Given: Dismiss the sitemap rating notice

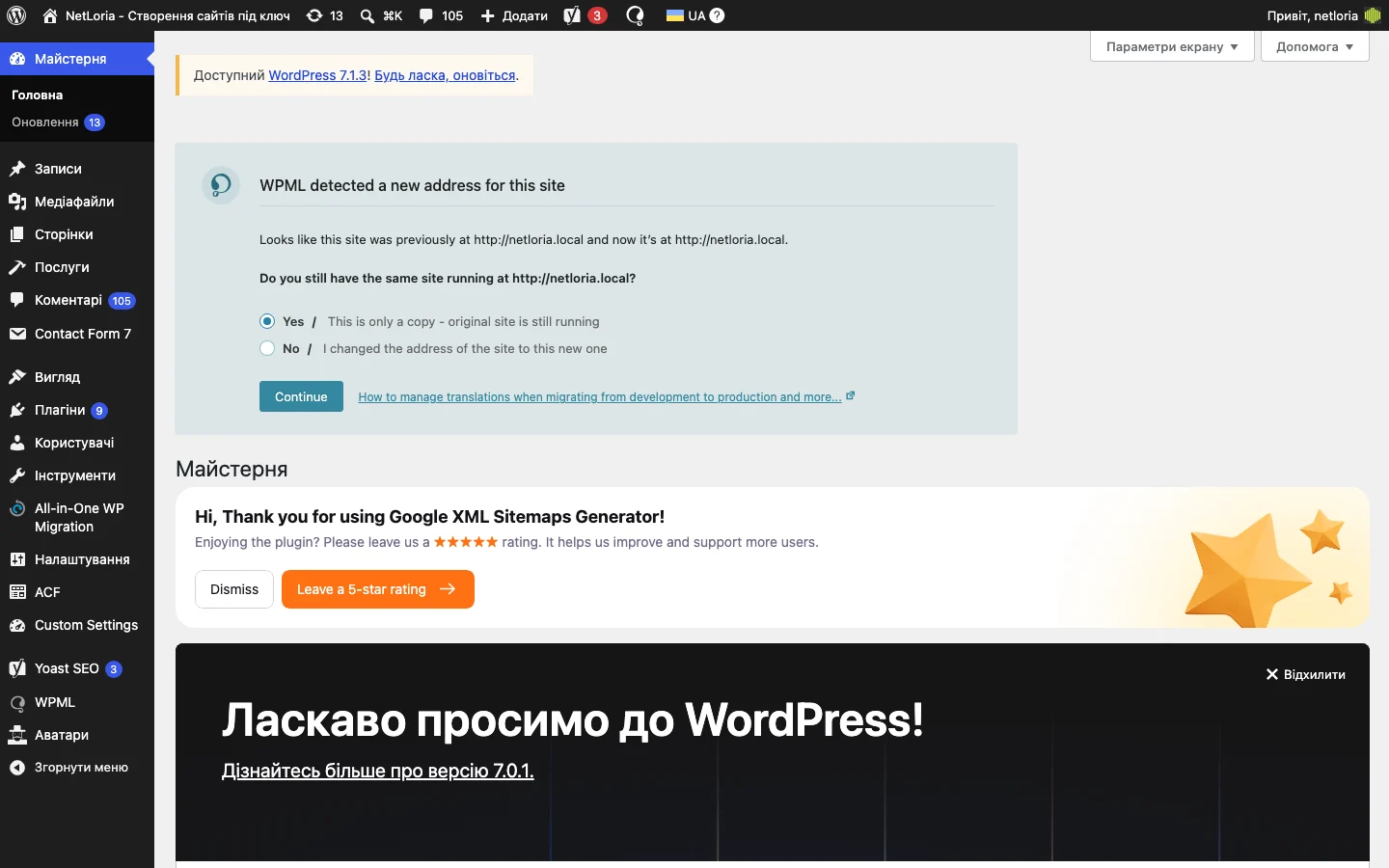Looking at the screenshot, I should coord(234,589).
